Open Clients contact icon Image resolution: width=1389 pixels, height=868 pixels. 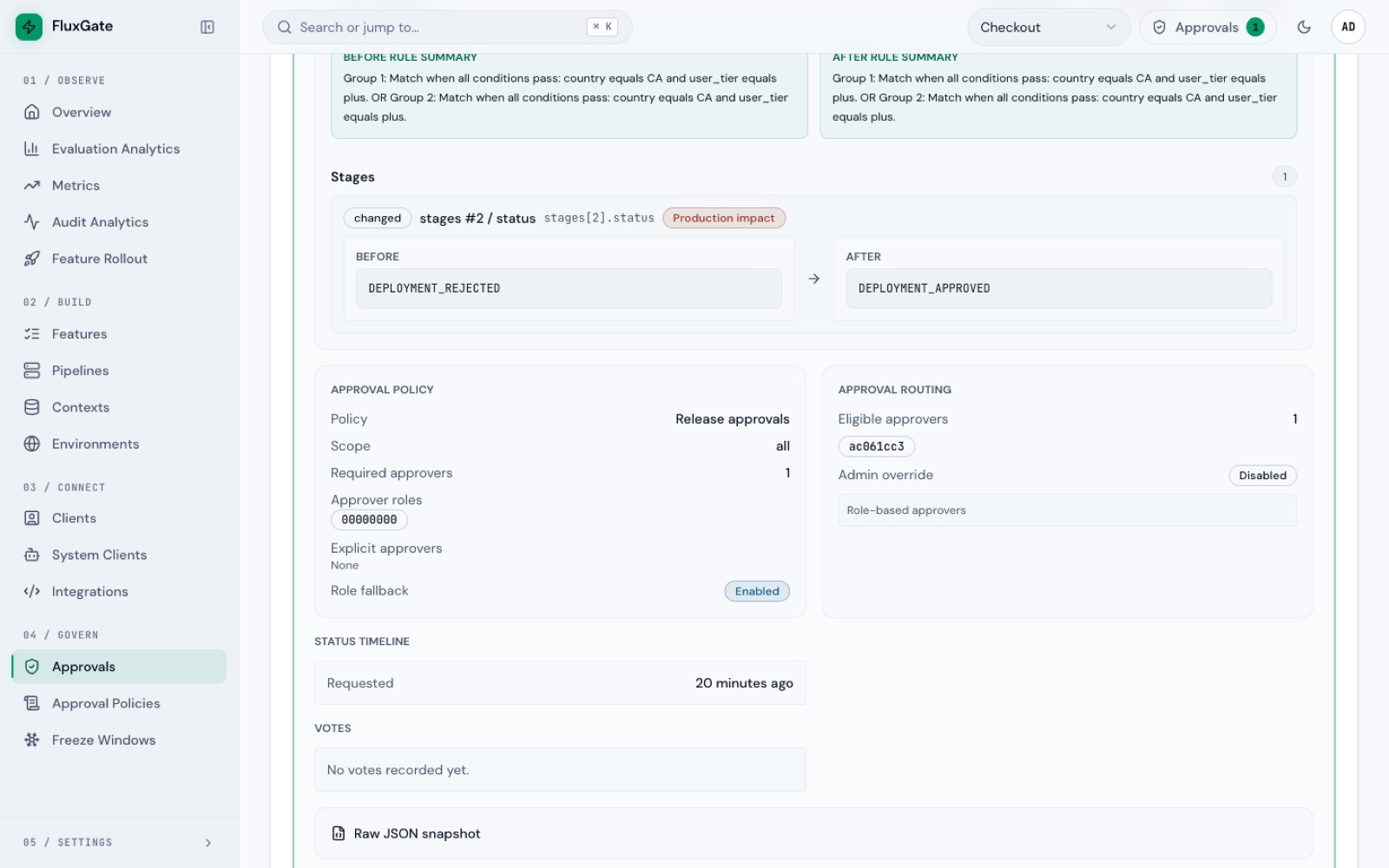pos(32,518)
